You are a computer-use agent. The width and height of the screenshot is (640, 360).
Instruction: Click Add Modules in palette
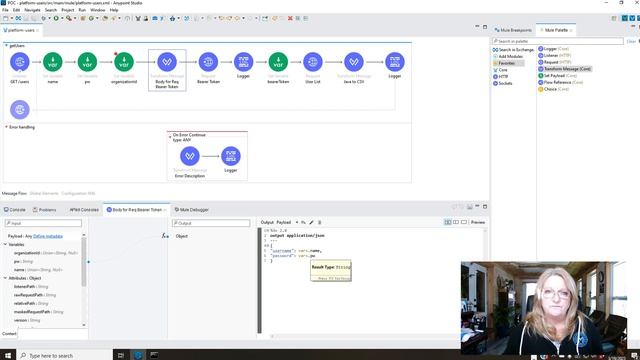[x=508, y=56]
